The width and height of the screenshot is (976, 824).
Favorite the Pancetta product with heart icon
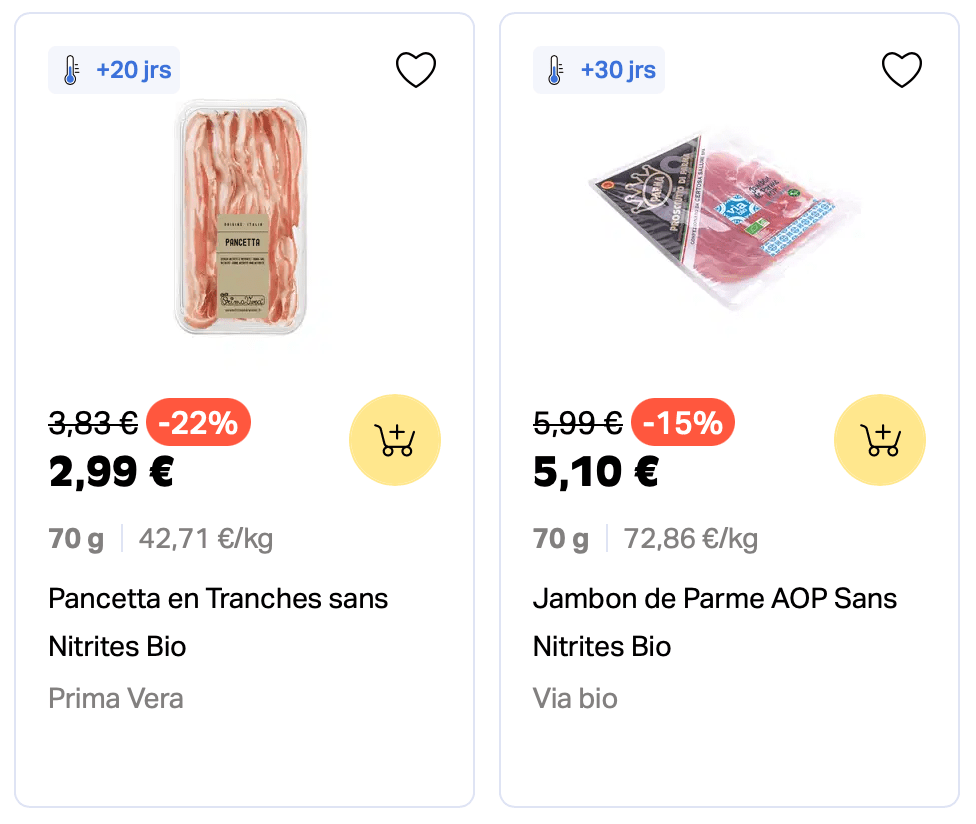[x=416, y=70]
